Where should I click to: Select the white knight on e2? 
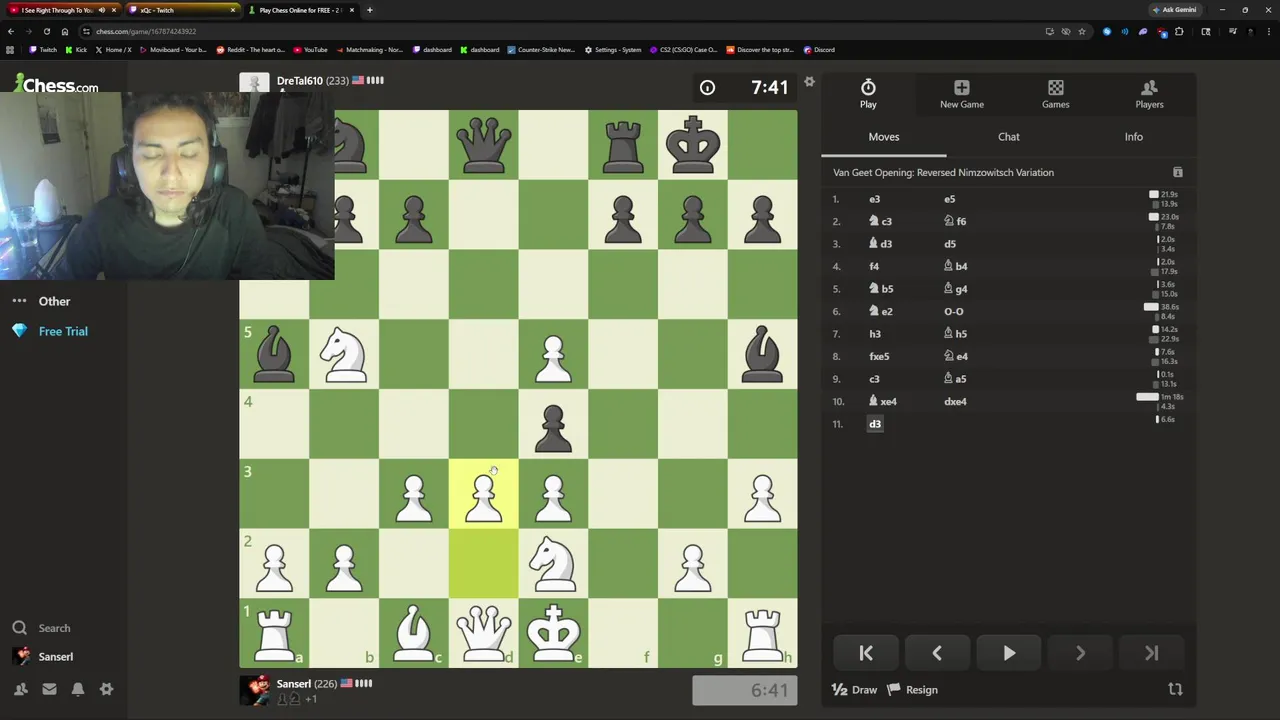coord(553,563)
